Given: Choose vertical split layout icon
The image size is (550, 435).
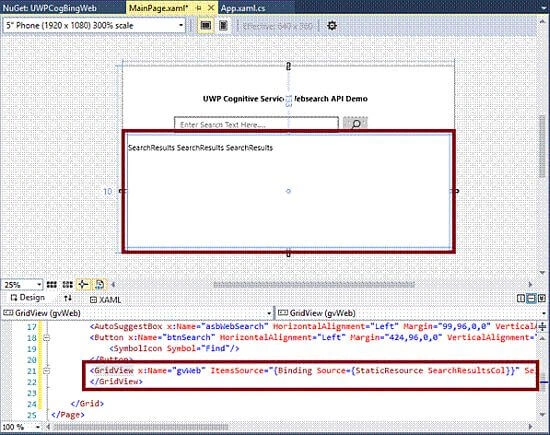Looking at the screenshot, I should click(x=521, y=299).
